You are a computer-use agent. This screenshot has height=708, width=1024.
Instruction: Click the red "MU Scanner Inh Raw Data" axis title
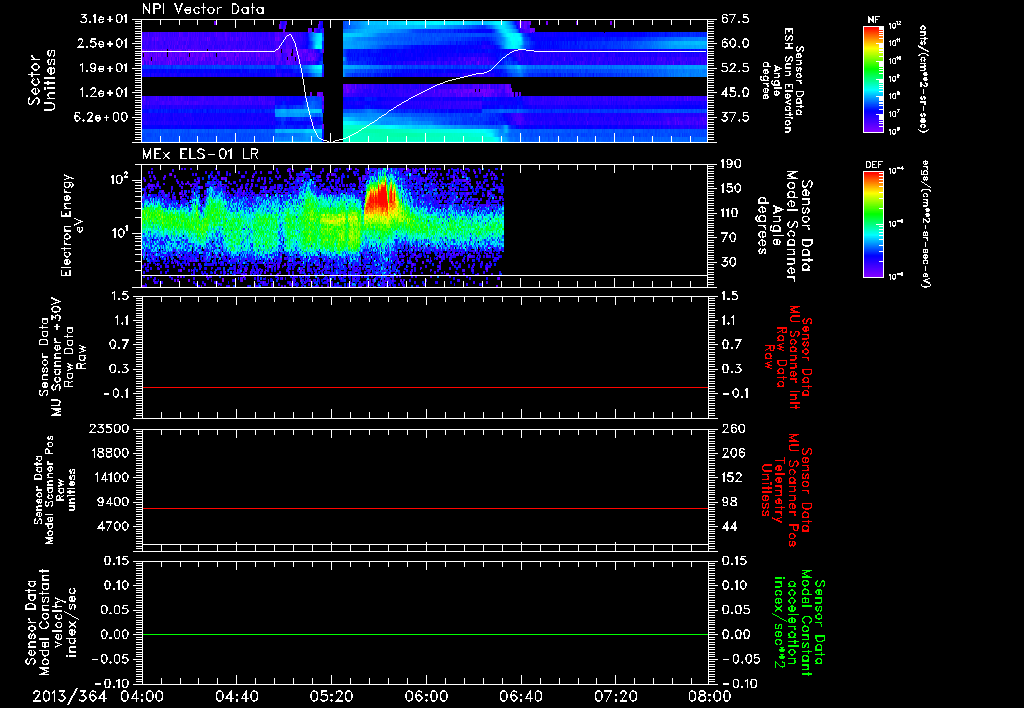786,357
